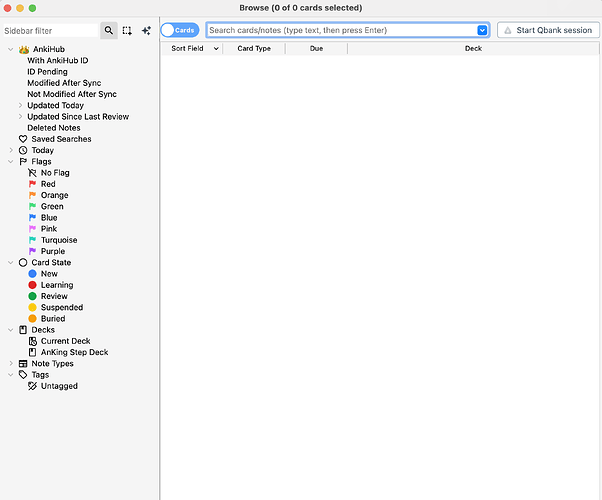
Task: Click the Note Types table icon
Action: [23, 364]
